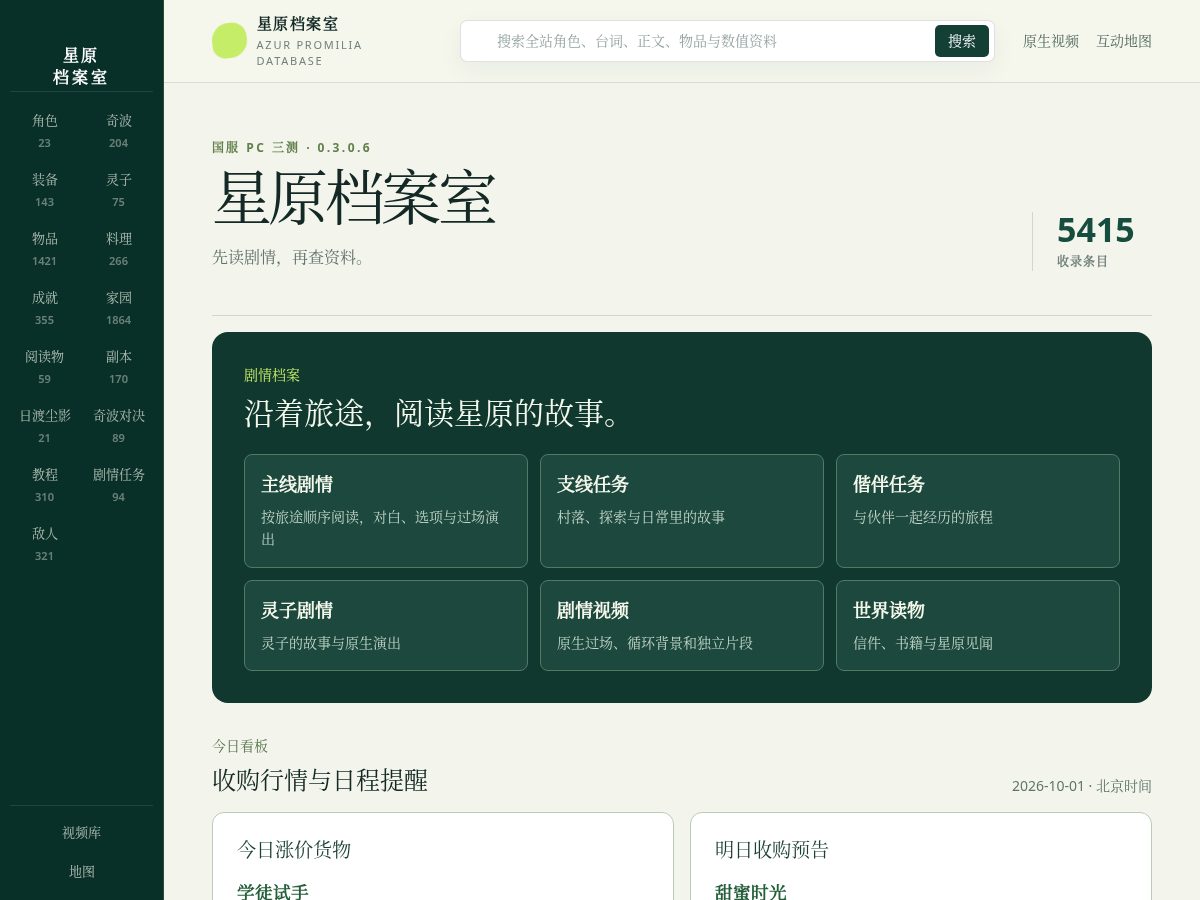
Task: Click the date 2026-10-01 北京时间 label
Action: 1082,786
